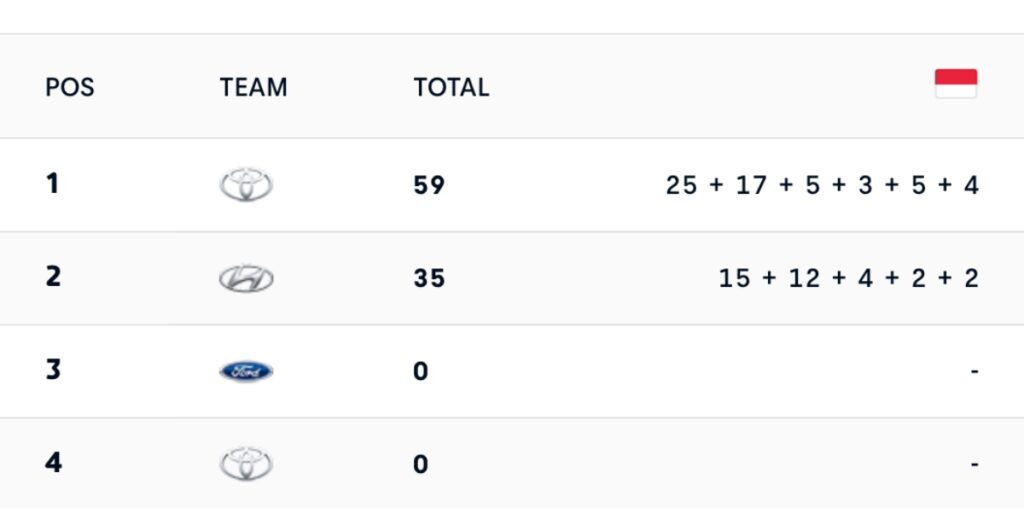The image size is (1024, 508).
Task: Click the Ford team logo
Action: [246, 372]
